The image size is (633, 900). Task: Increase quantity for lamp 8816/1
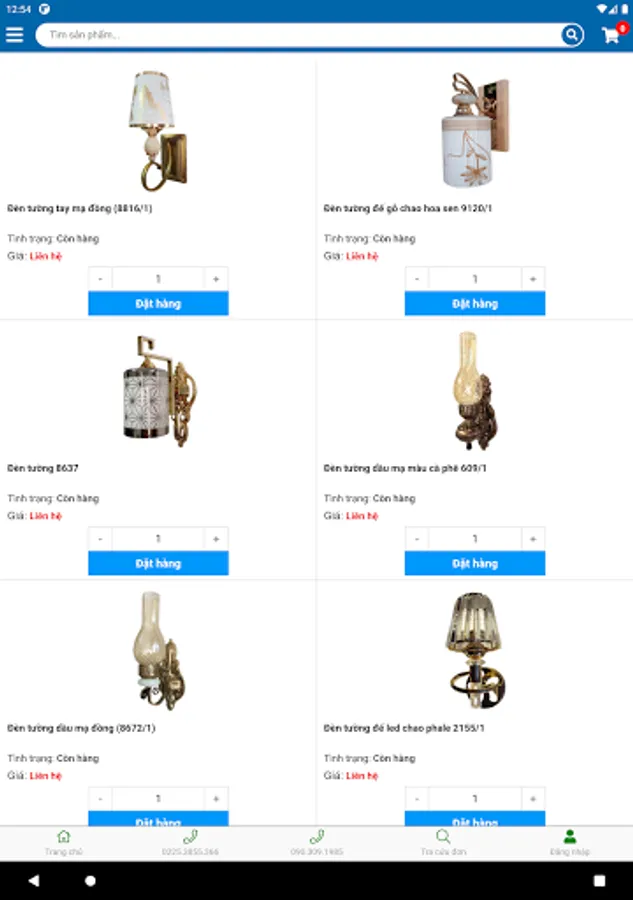[216, 279]
